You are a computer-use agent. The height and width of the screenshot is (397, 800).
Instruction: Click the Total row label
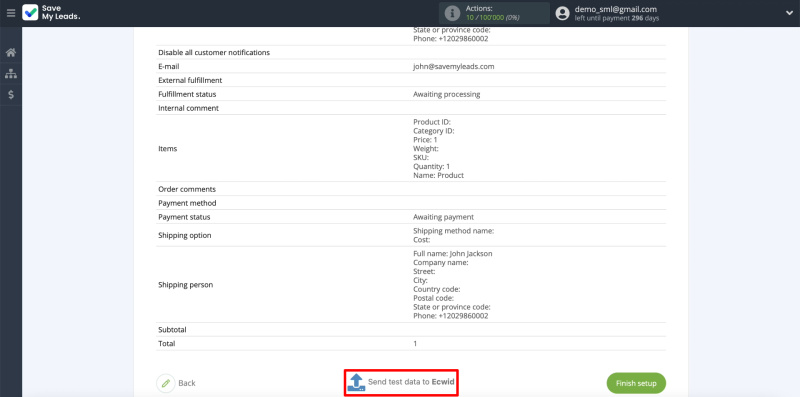(x=167, y=343)
